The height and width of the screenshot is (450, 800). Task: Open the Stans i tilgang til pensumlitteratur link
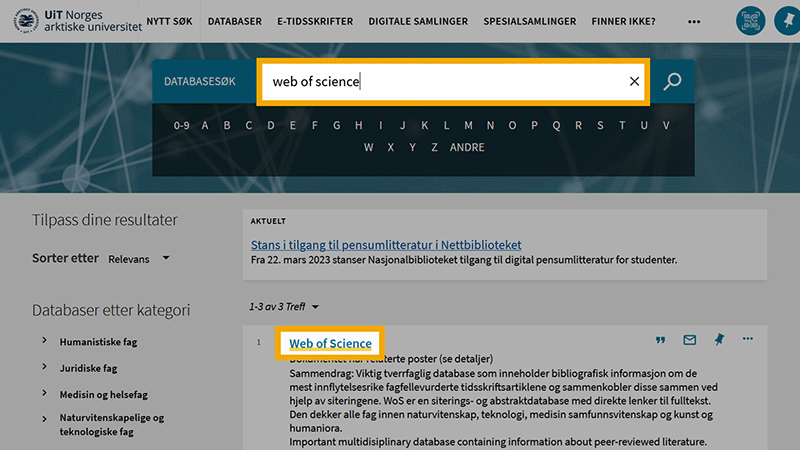point(385,245)
